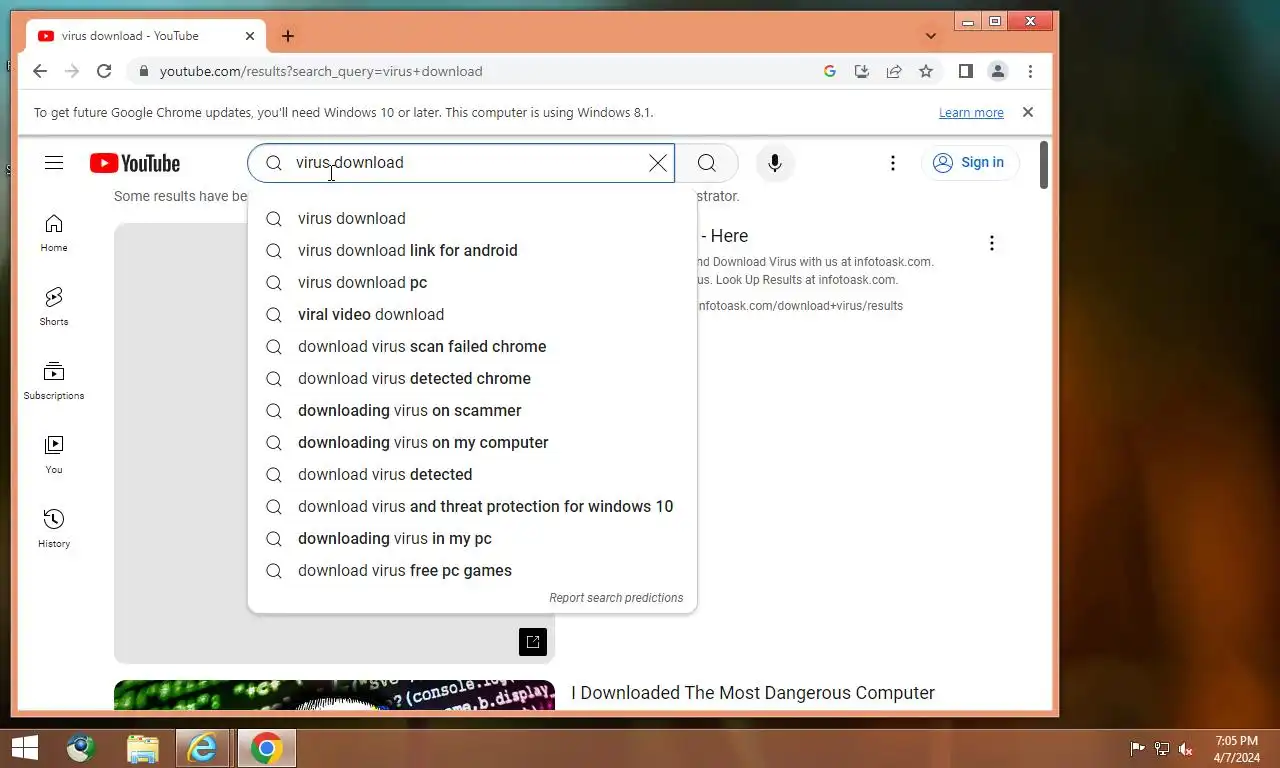Click the Google icon in address bar
Screen dimensions: 1280x768
click(x=830, y=71)
